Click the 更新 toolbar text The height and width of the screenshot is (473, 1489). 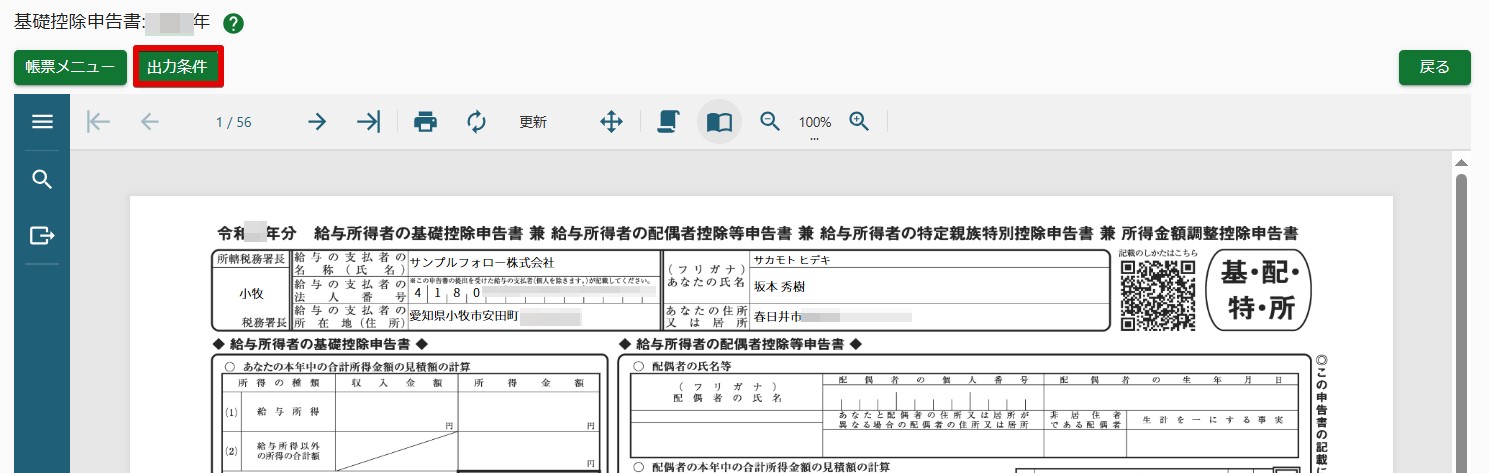coord(533,122)
